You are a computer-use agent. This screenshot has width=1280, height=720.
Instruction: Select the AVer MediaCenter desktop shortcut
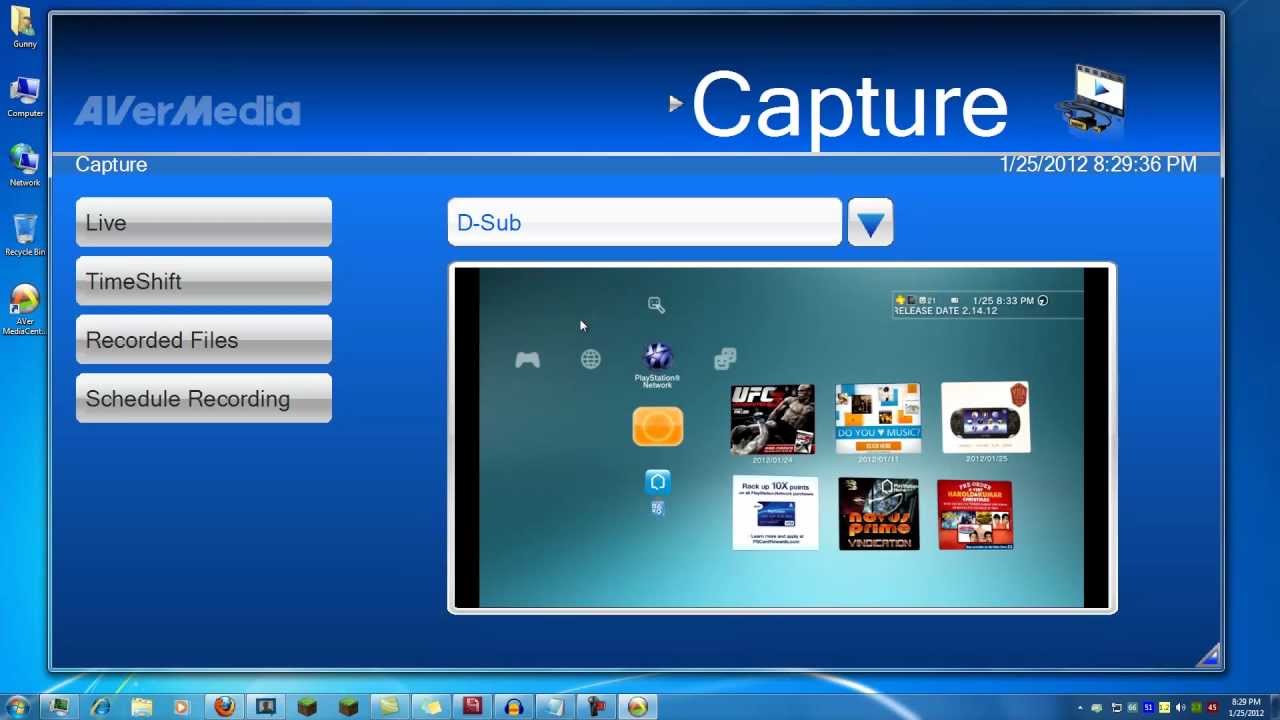(24, 310)
